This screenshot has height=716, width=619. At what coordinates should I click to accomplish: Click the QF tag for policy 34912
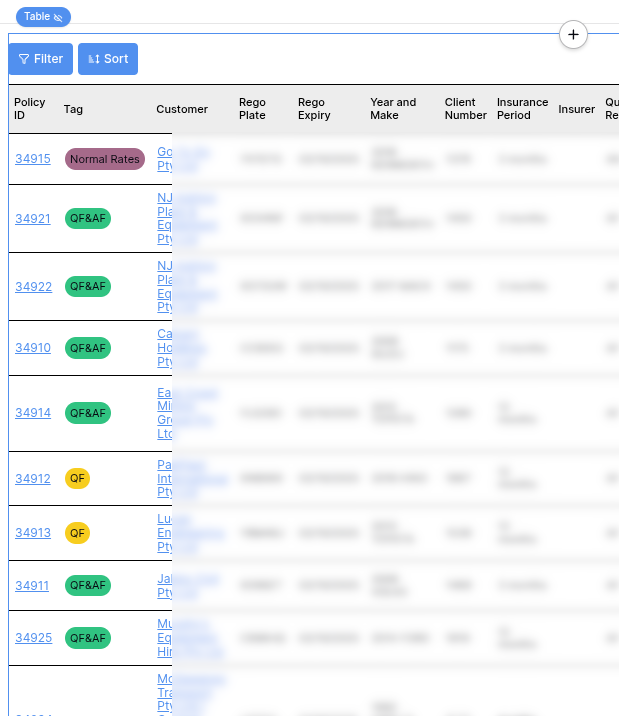[77, 479]
